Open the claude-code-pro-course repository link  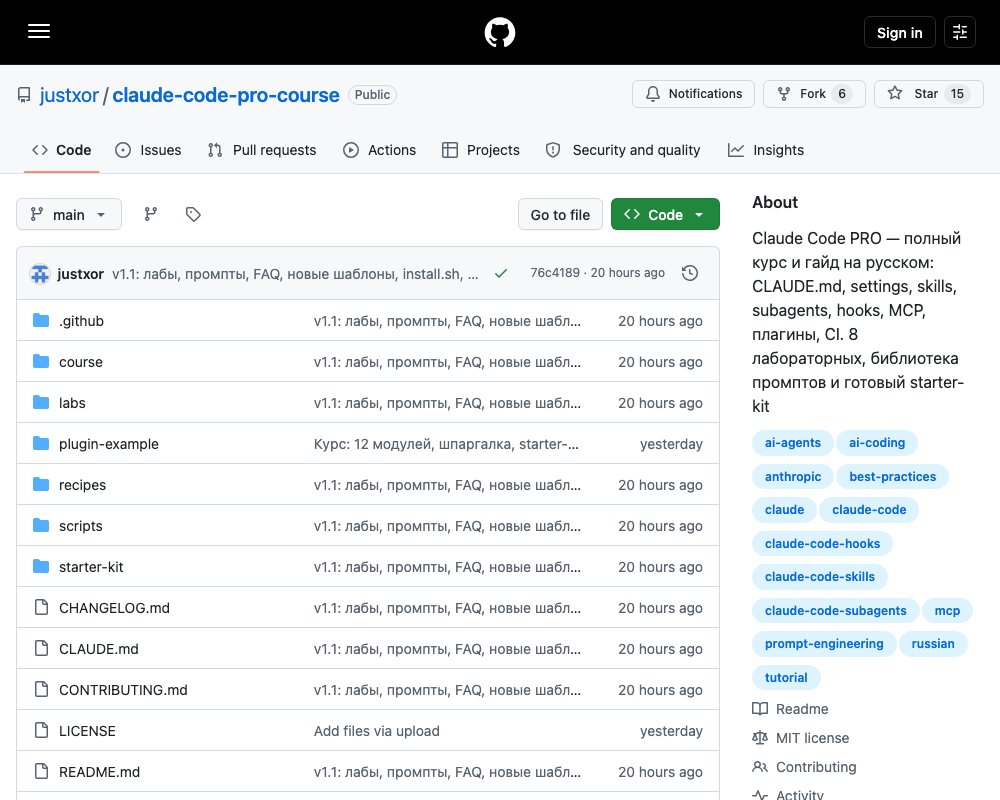click(x=226, y=95)
